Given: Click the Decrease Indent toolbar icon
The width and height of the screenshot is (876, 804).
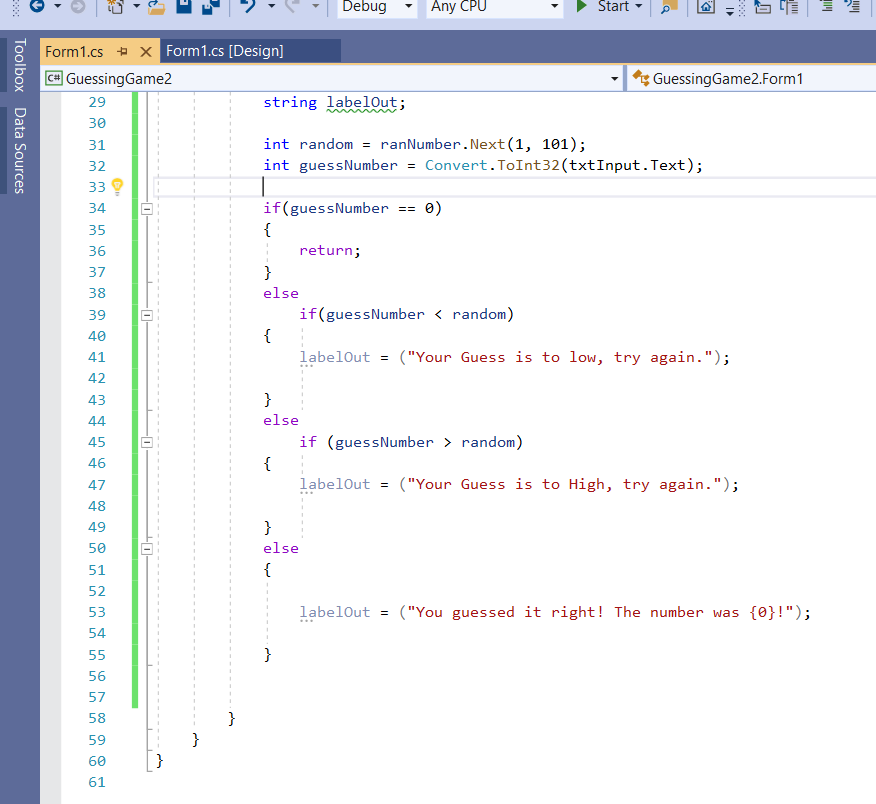Looking at the screenshot, I should point(826,6).
